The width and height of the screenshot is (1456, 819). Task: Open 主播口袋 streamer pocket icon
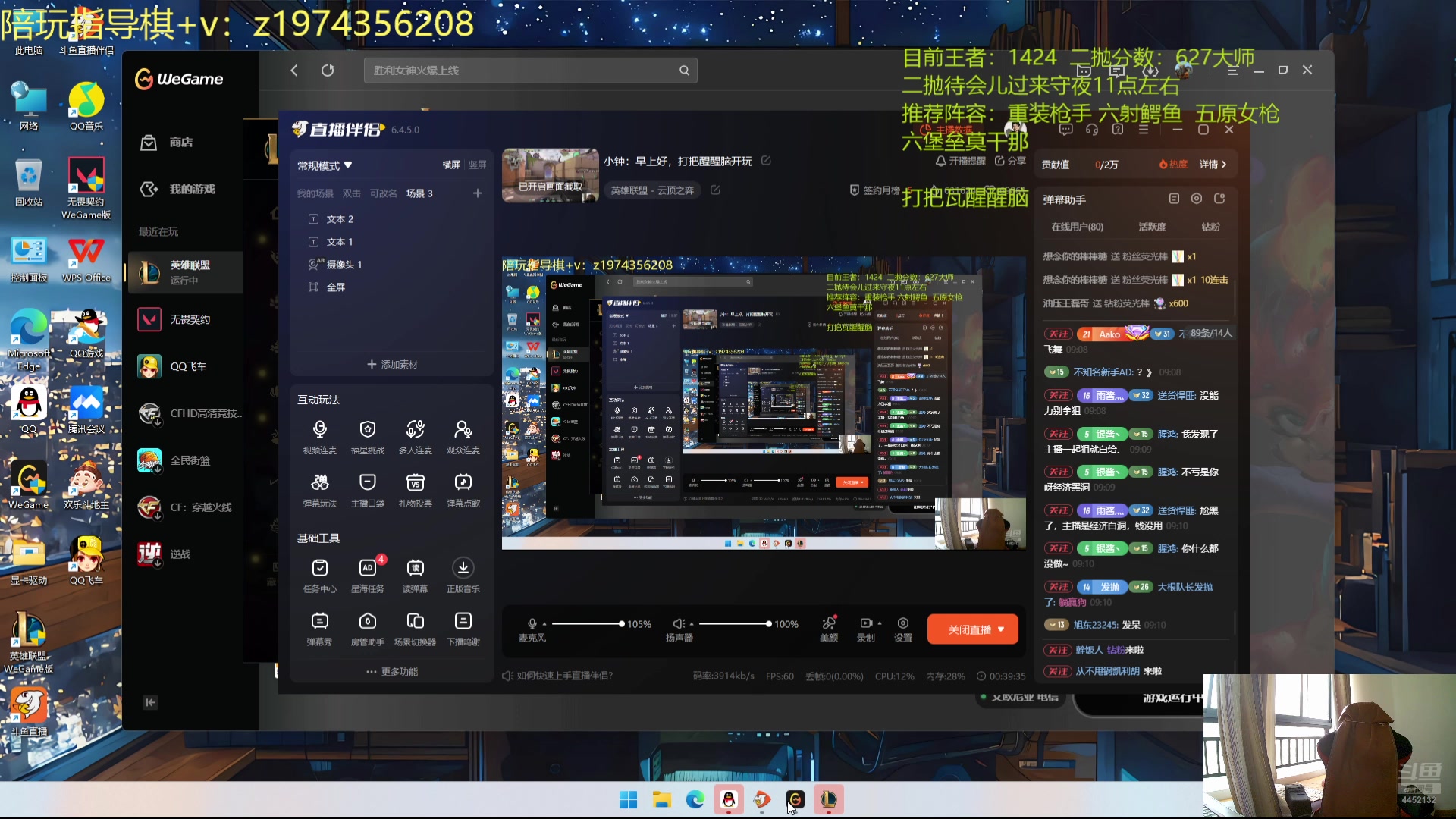pyautogui.click(x=368, y=491)
